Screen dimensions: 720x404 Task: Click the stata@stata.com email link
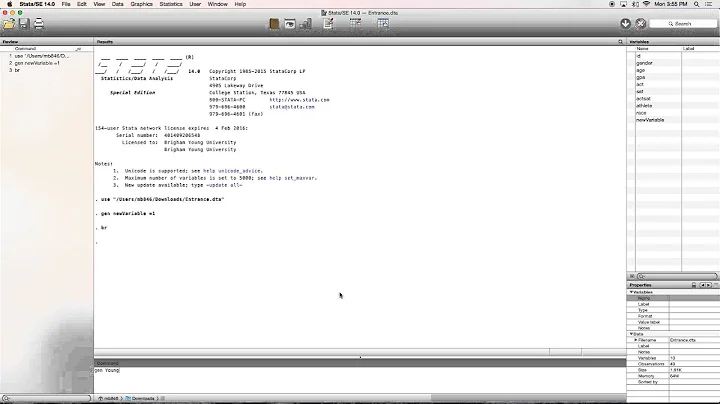click(292, 107)
